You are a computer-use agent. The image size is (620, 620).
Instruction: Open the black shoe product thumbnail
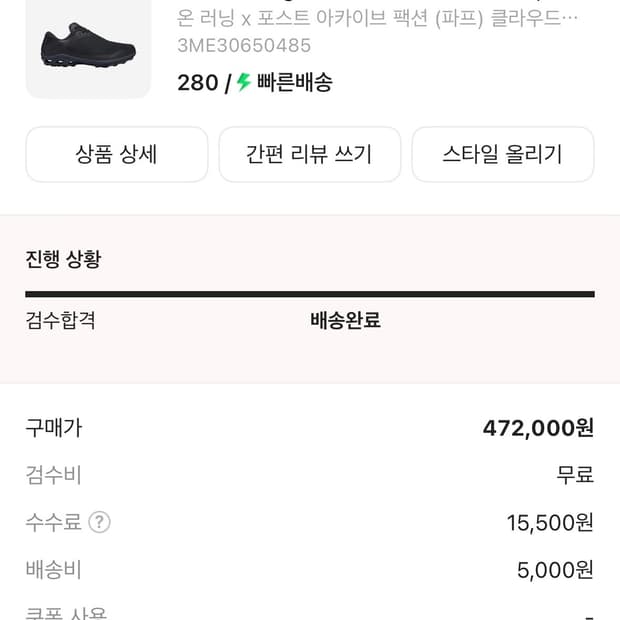88,50
